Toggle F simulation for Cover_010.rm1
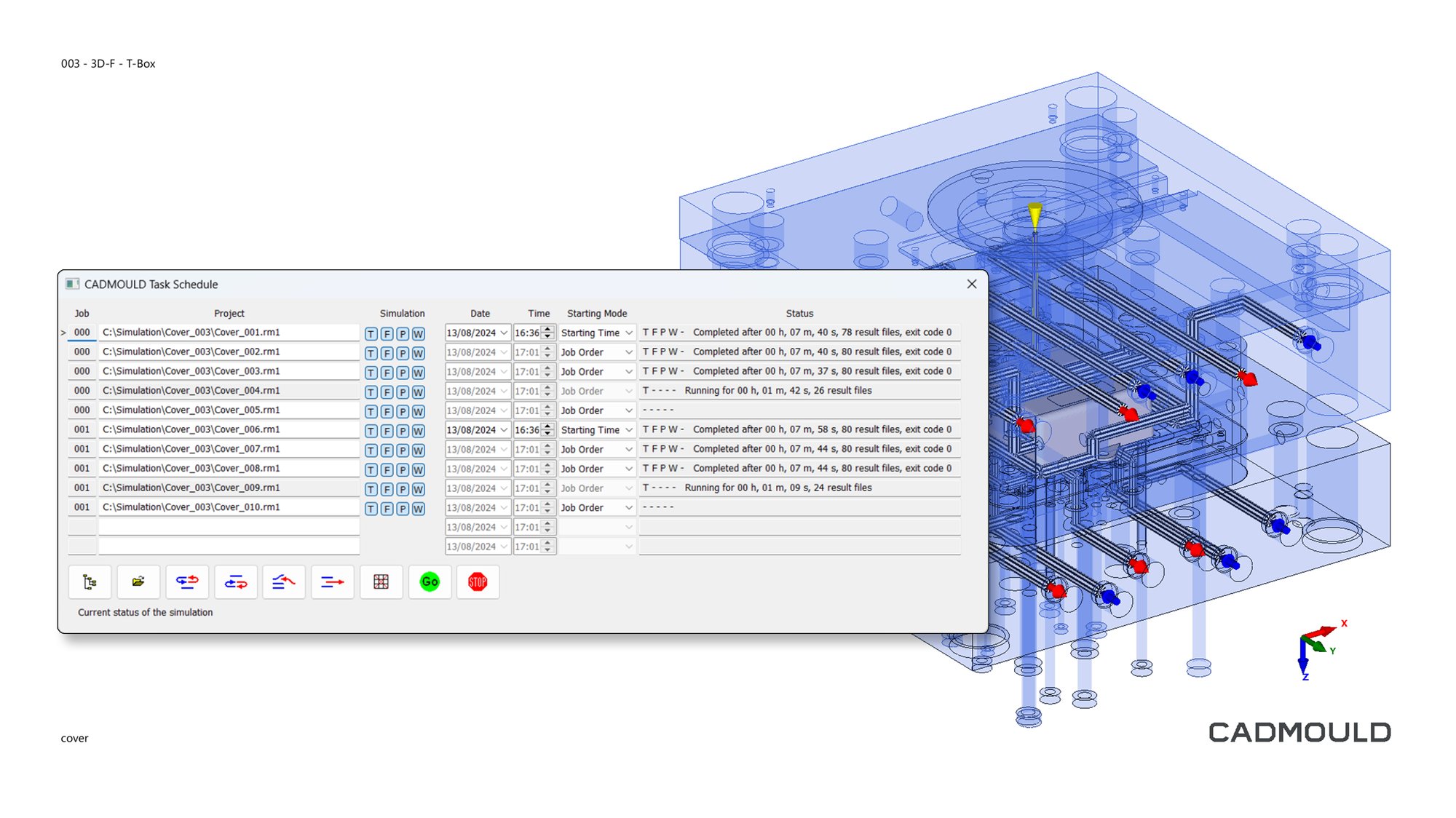This screenshot has height=818, width=1456. click(387, 509)
